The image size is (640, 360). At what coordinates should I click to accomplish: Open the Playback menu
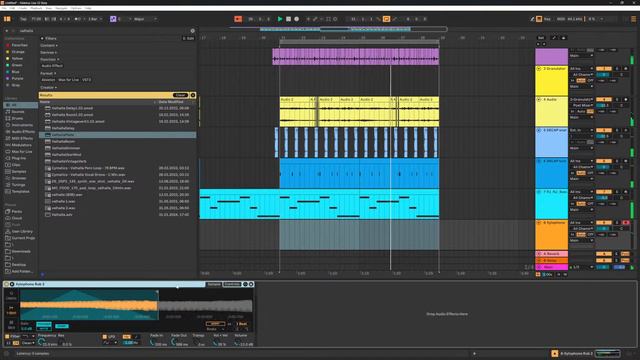tap(36, 8)
